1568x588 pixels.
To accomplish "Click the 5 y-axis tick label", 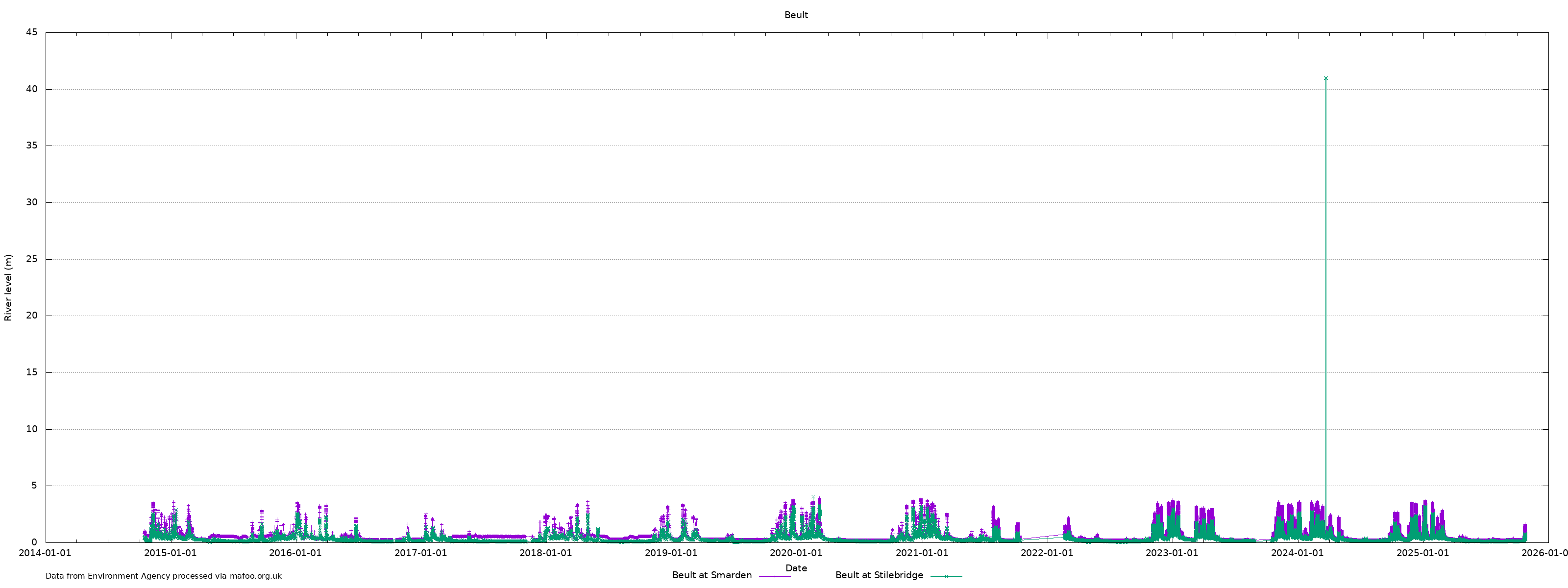I will coord(34,486).
